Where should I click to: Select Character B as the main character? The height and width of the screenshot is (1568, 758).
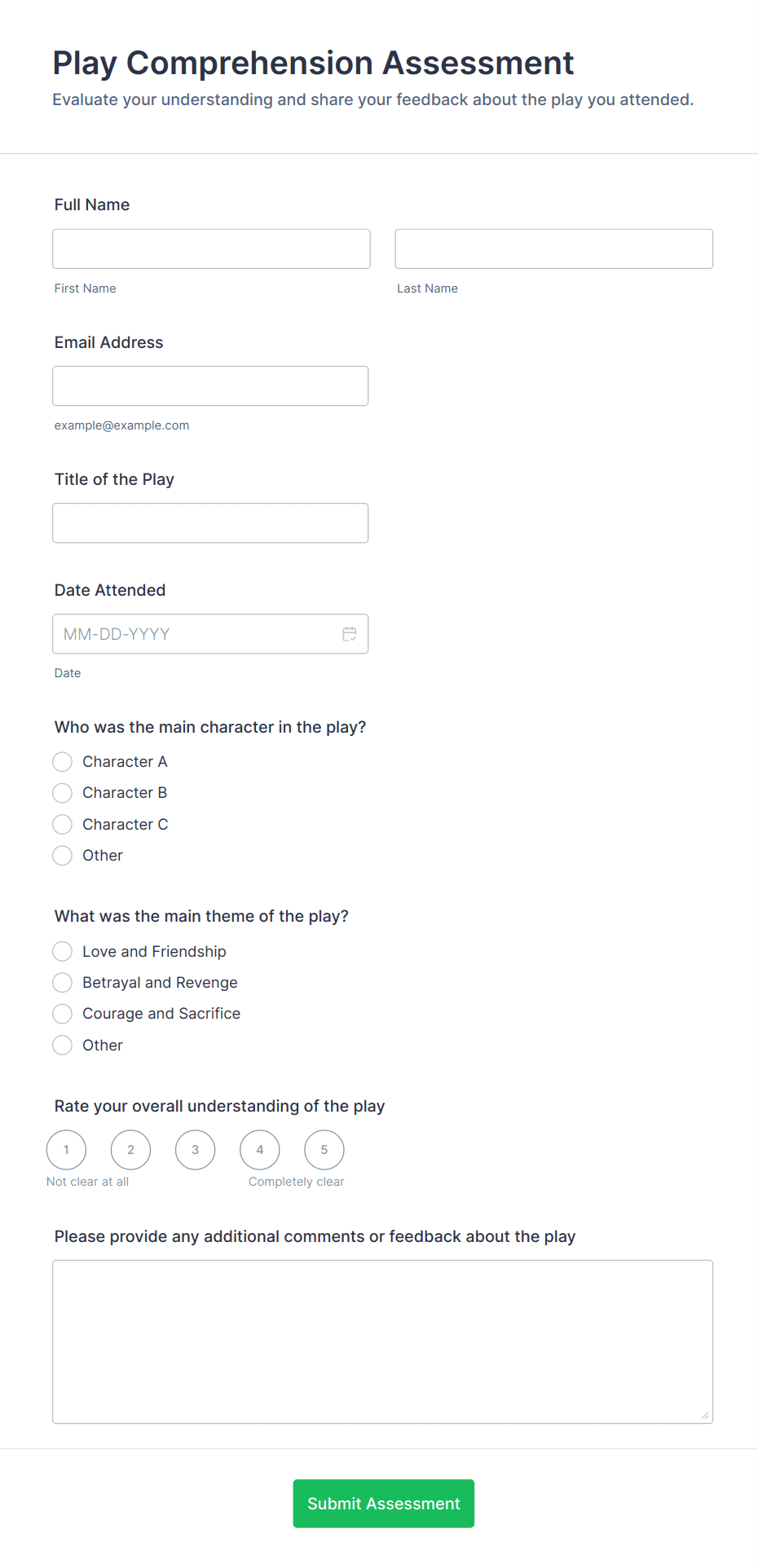pyautogui.click(x=62, y=792)
